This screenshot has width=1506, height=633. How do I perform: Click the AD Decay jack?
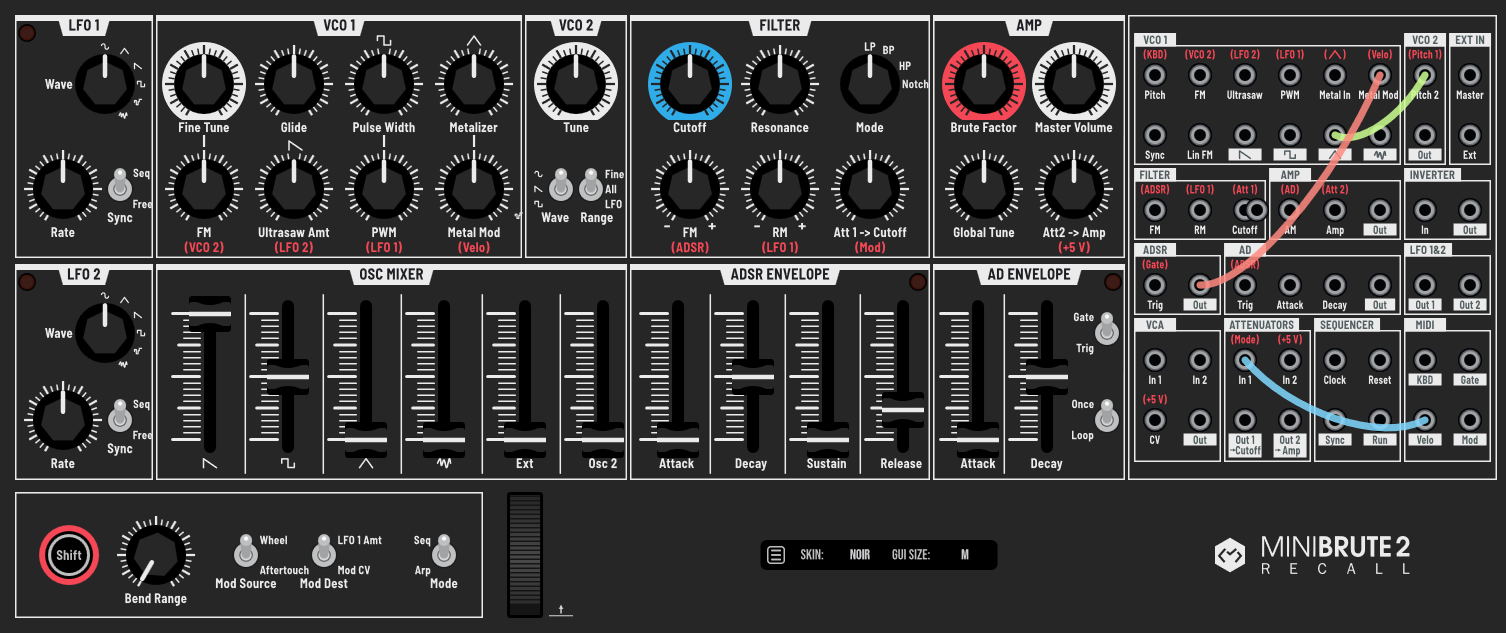point(1334,285)
